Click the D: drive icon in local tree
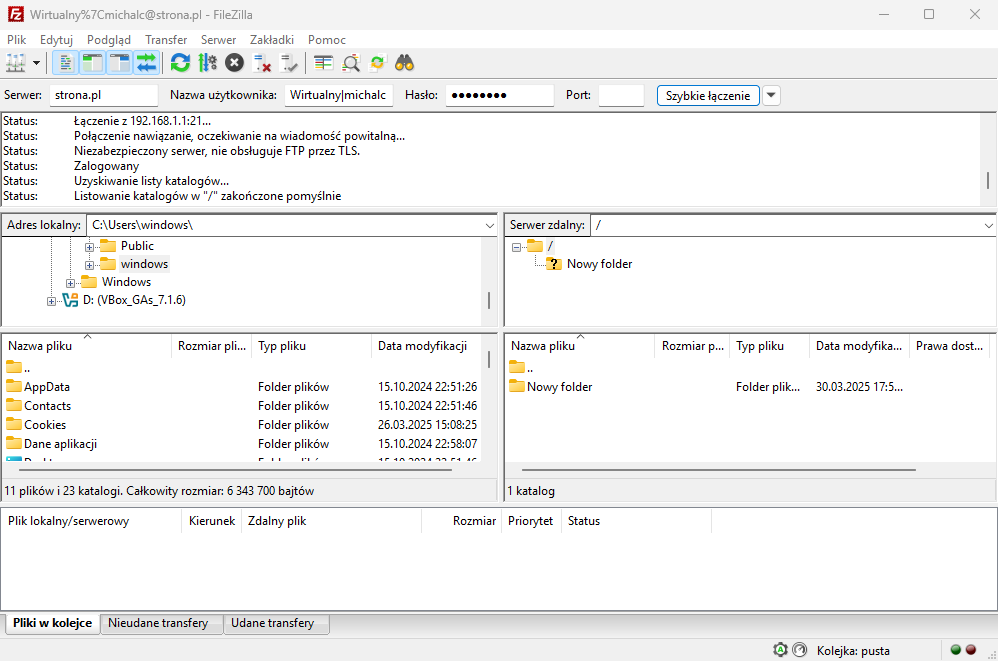 [70, 300]
